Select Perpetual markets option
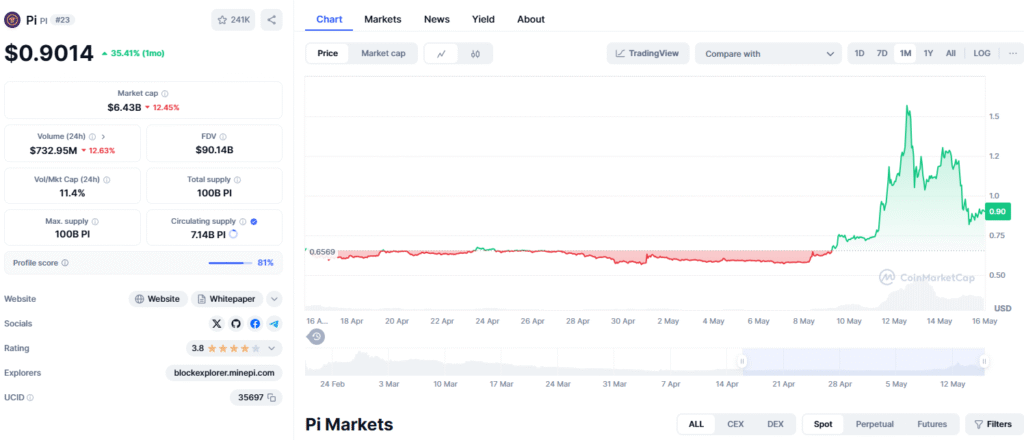Screen dimensions: 1024x440 [x=874, y=424]
